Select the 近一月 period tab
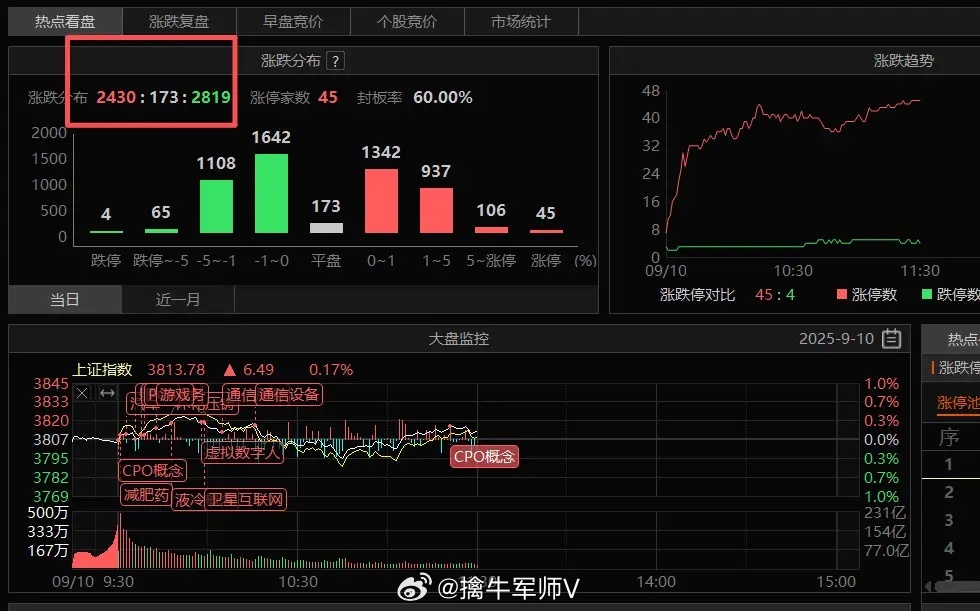 [178, 300]
